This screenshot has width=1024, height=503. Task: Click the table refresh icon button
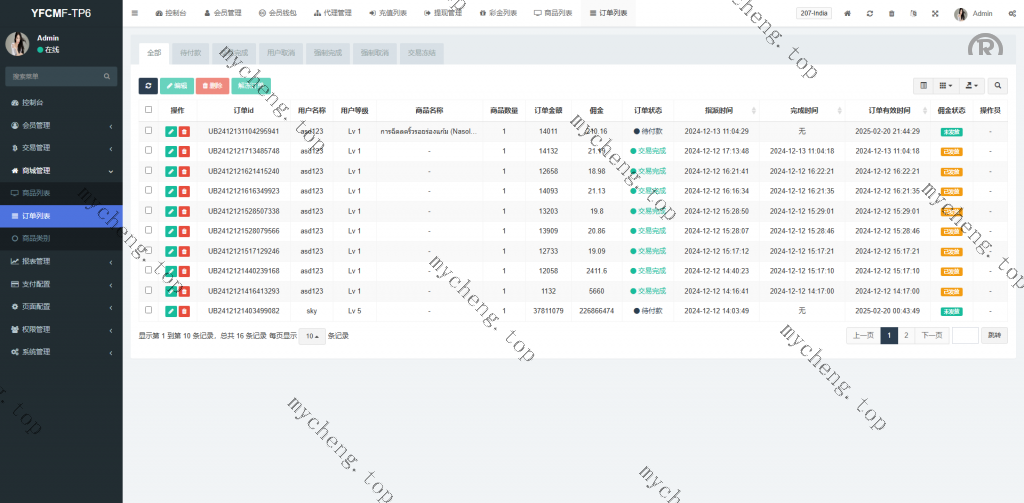point(147,86)
